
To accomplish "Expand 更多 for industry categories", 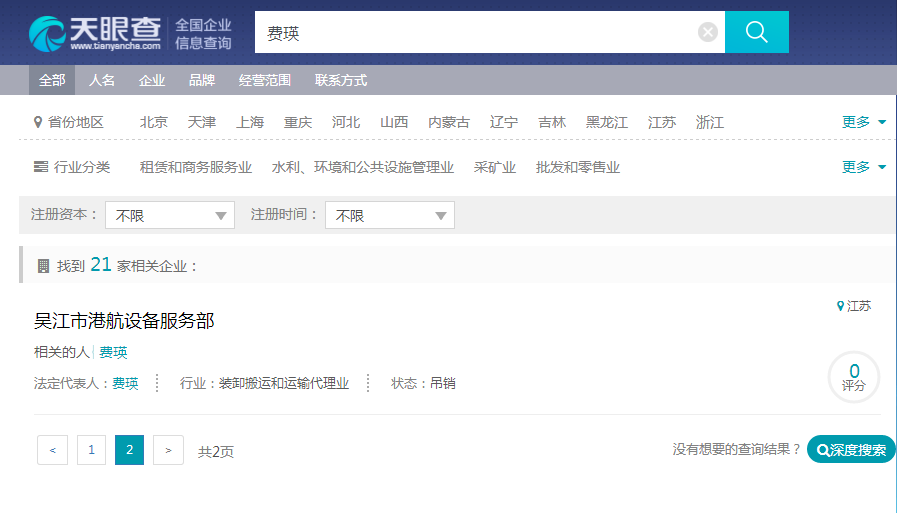I will coord(864,167).
